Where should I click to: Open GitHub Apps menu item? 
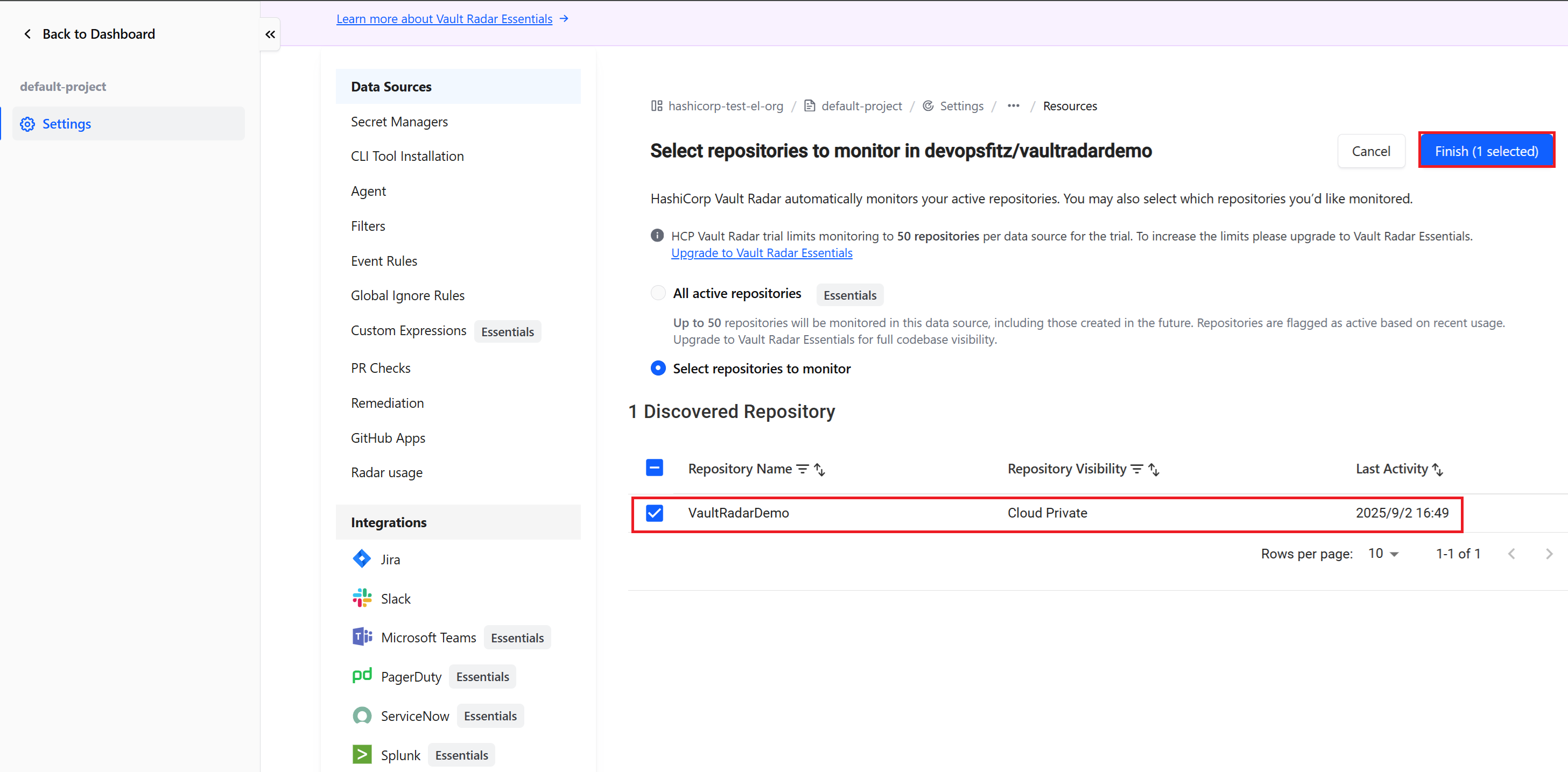click(x=388, y=438)
